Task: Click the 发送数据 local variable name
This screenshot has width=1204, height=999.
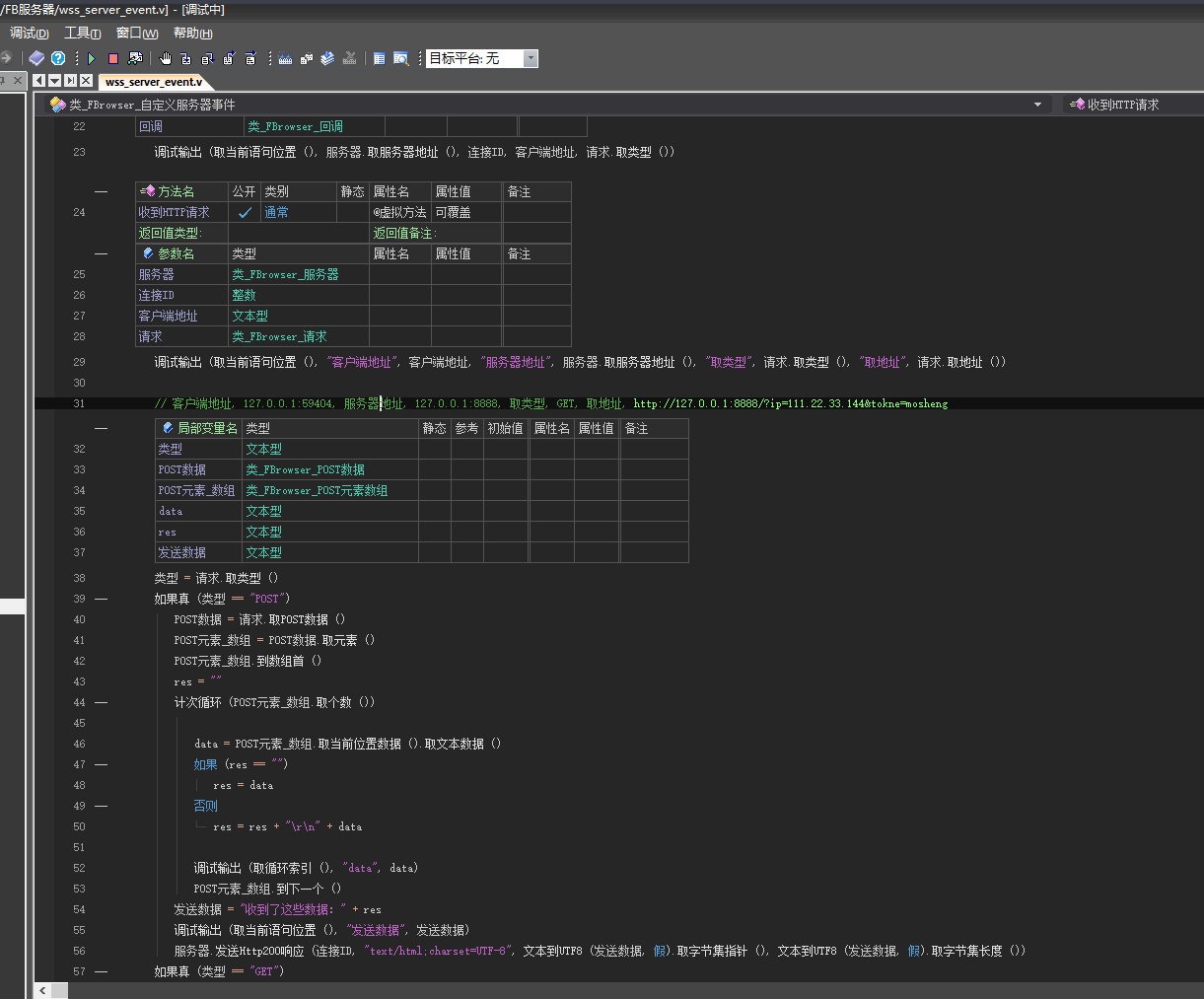Action: point(198,552)
